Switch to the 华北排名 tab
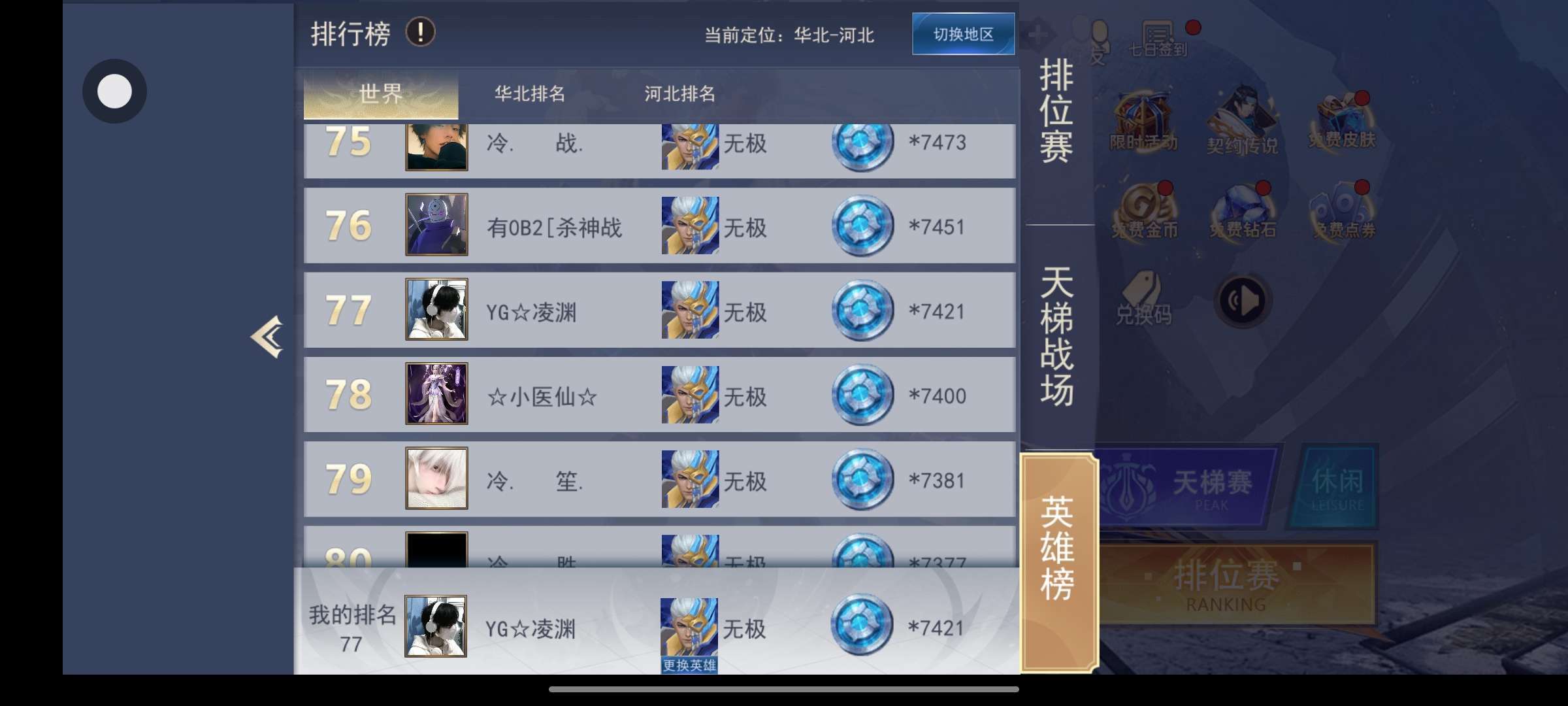This screenshot has width=1568, height=706. (x=530, y=94)
